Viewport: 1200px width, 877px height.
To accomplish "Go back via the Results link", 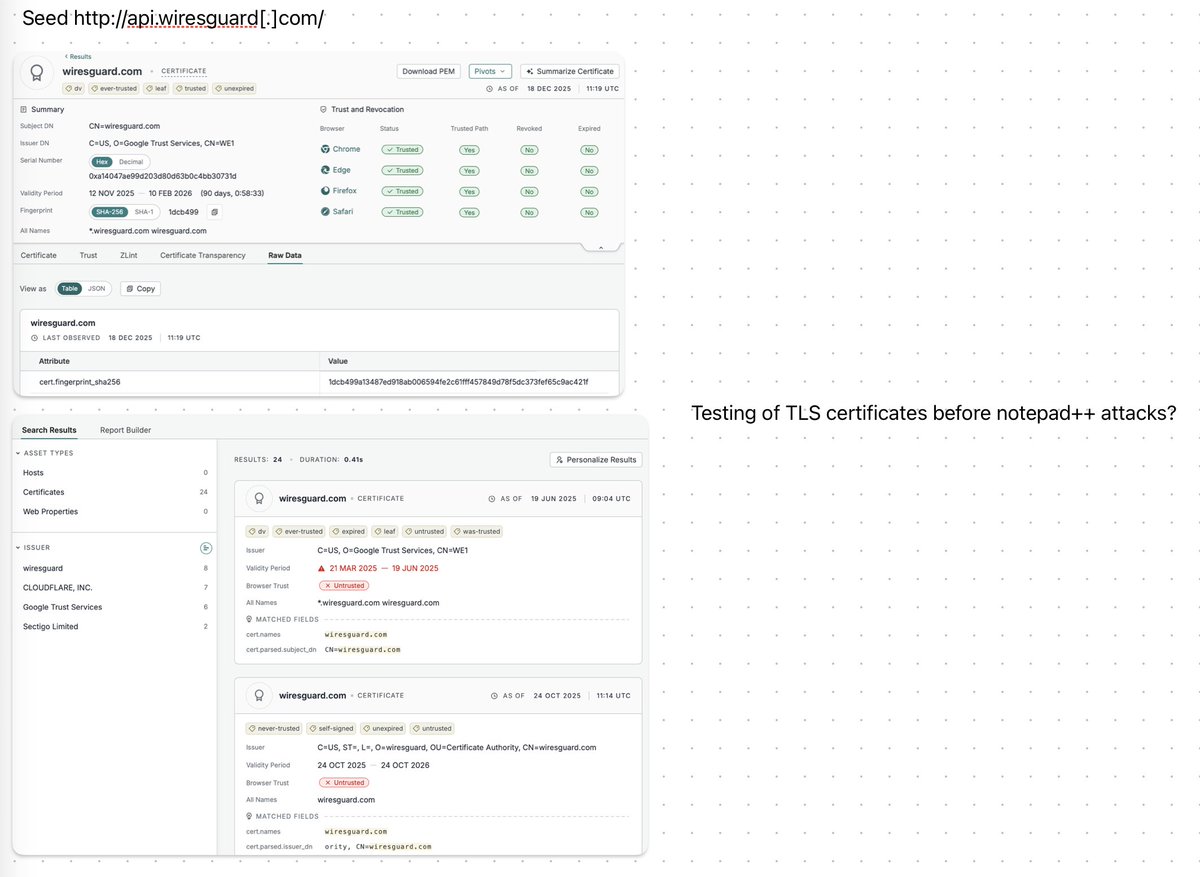I will (77, 57).
